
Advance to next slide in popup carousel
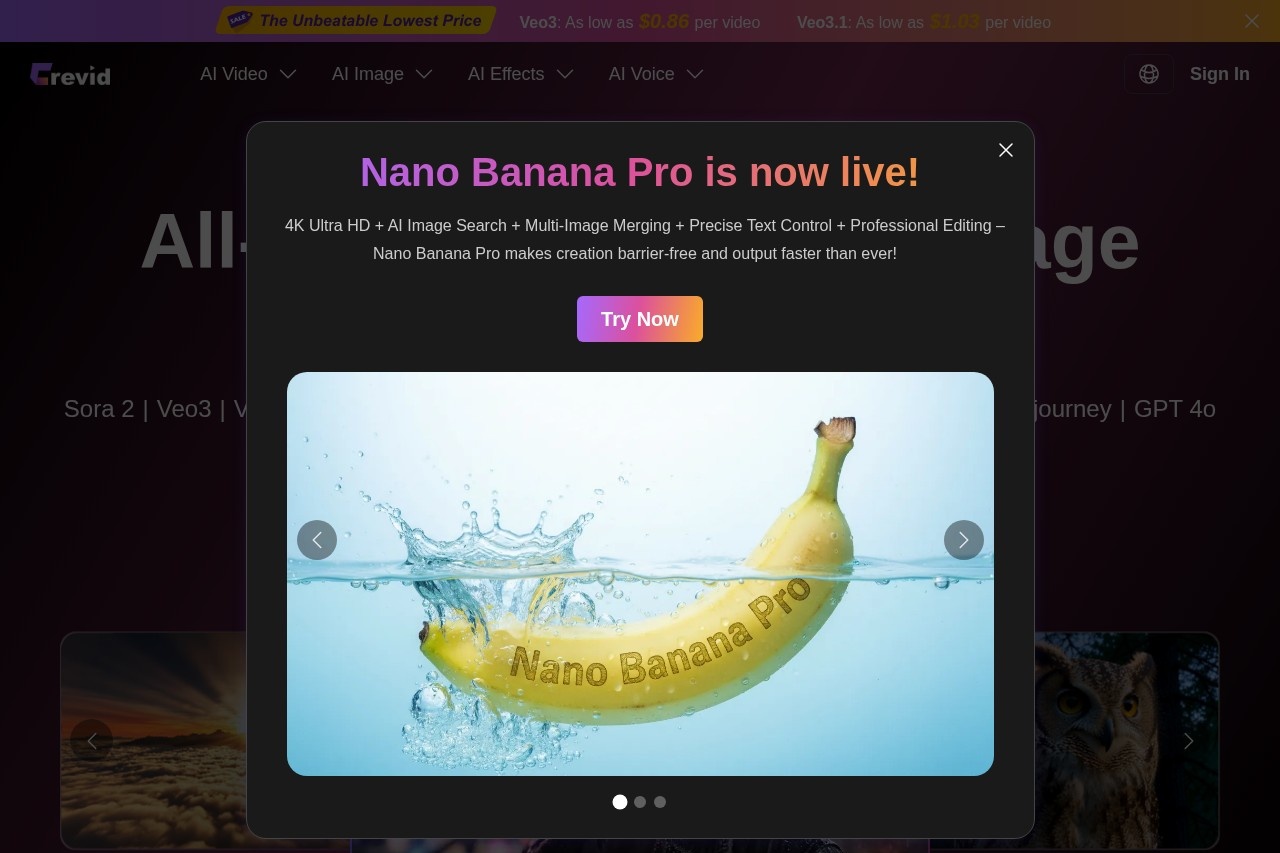coord(964,540)
